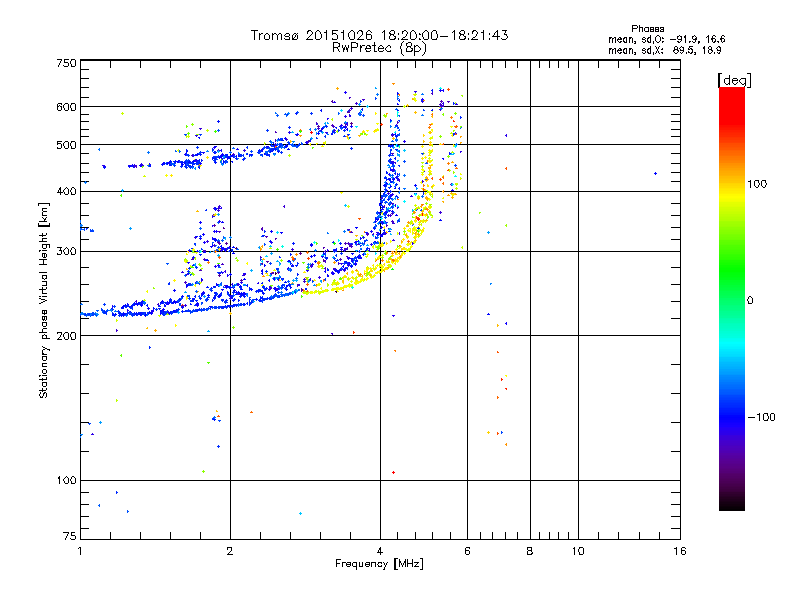Click the x-axis tick label '4'
The width and height of the screenshot is (800, 600).
[380, 551]
